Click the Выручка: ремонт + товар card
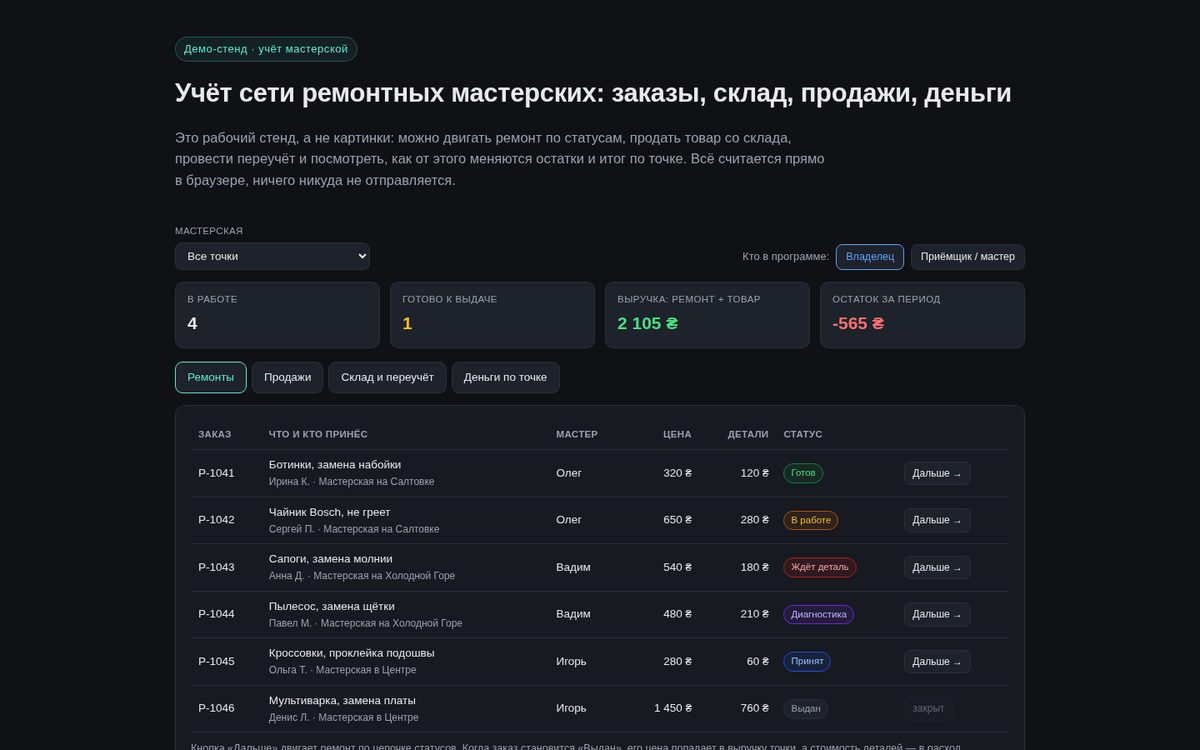The height and width of the screenshot is (750, 1200). click(707, 315)
